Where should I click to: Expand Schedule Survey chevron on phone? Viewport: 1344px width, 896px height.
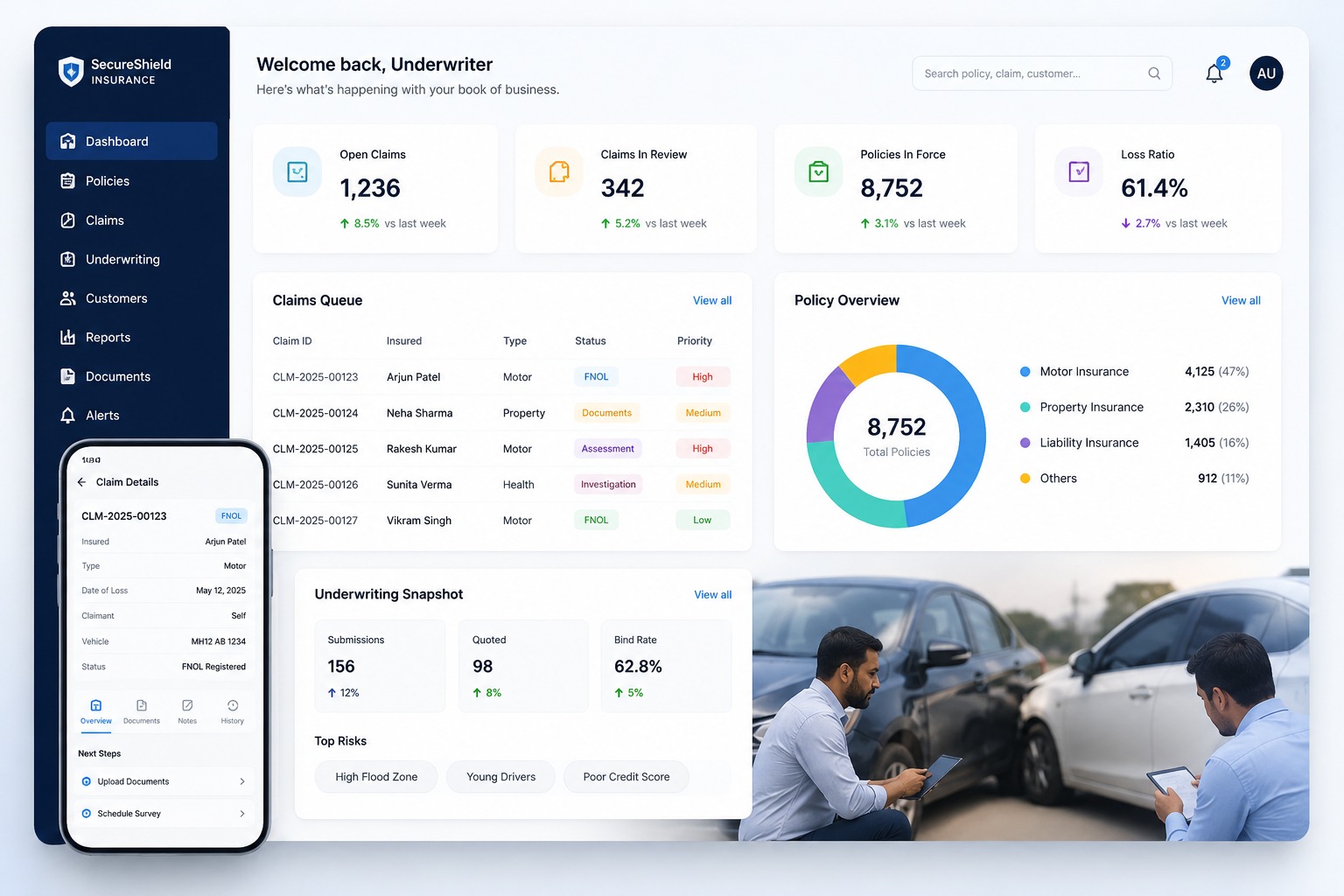coord(242,814)
